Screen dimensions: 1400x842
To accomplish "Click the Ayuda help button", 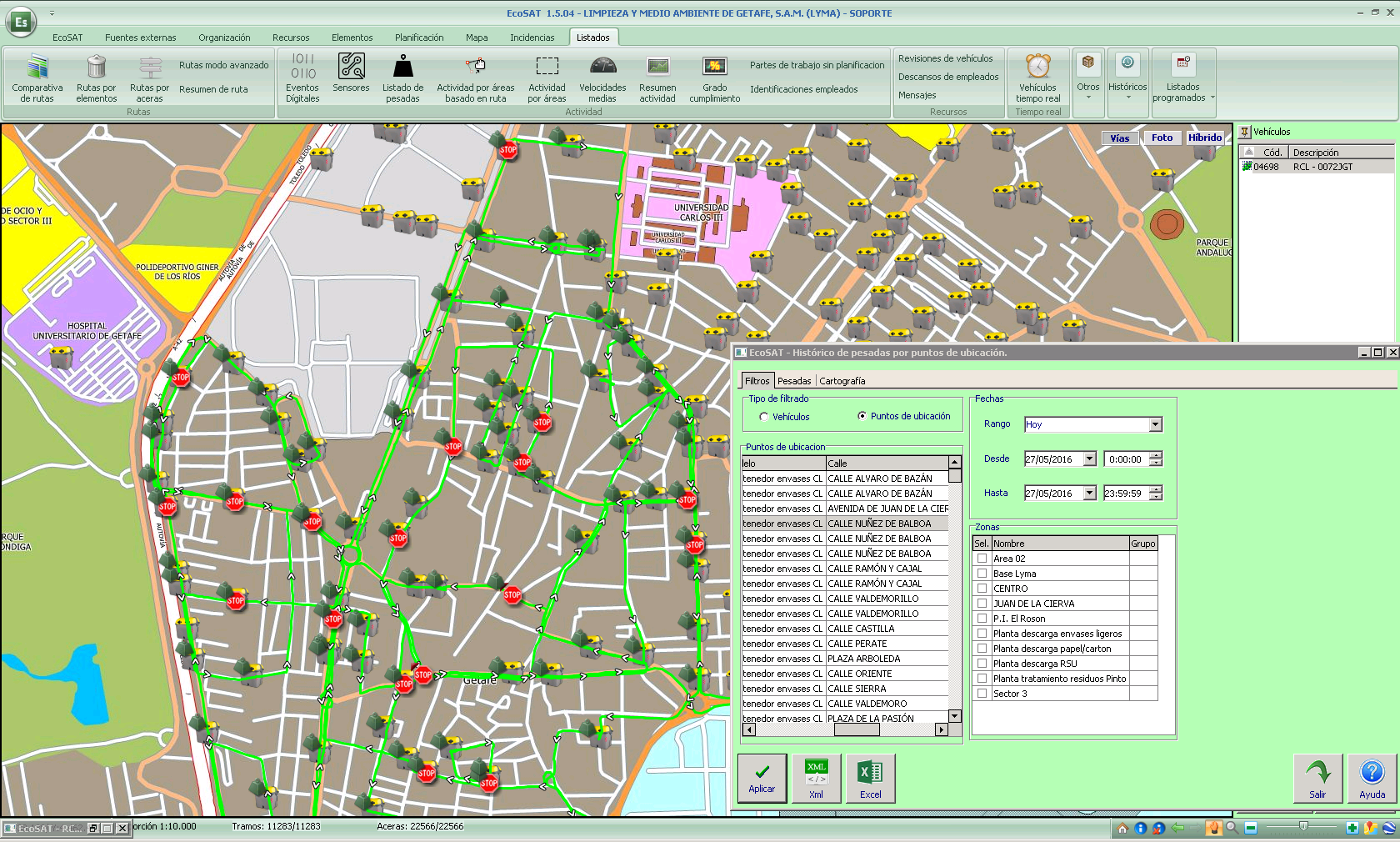I will (1372, 779).
